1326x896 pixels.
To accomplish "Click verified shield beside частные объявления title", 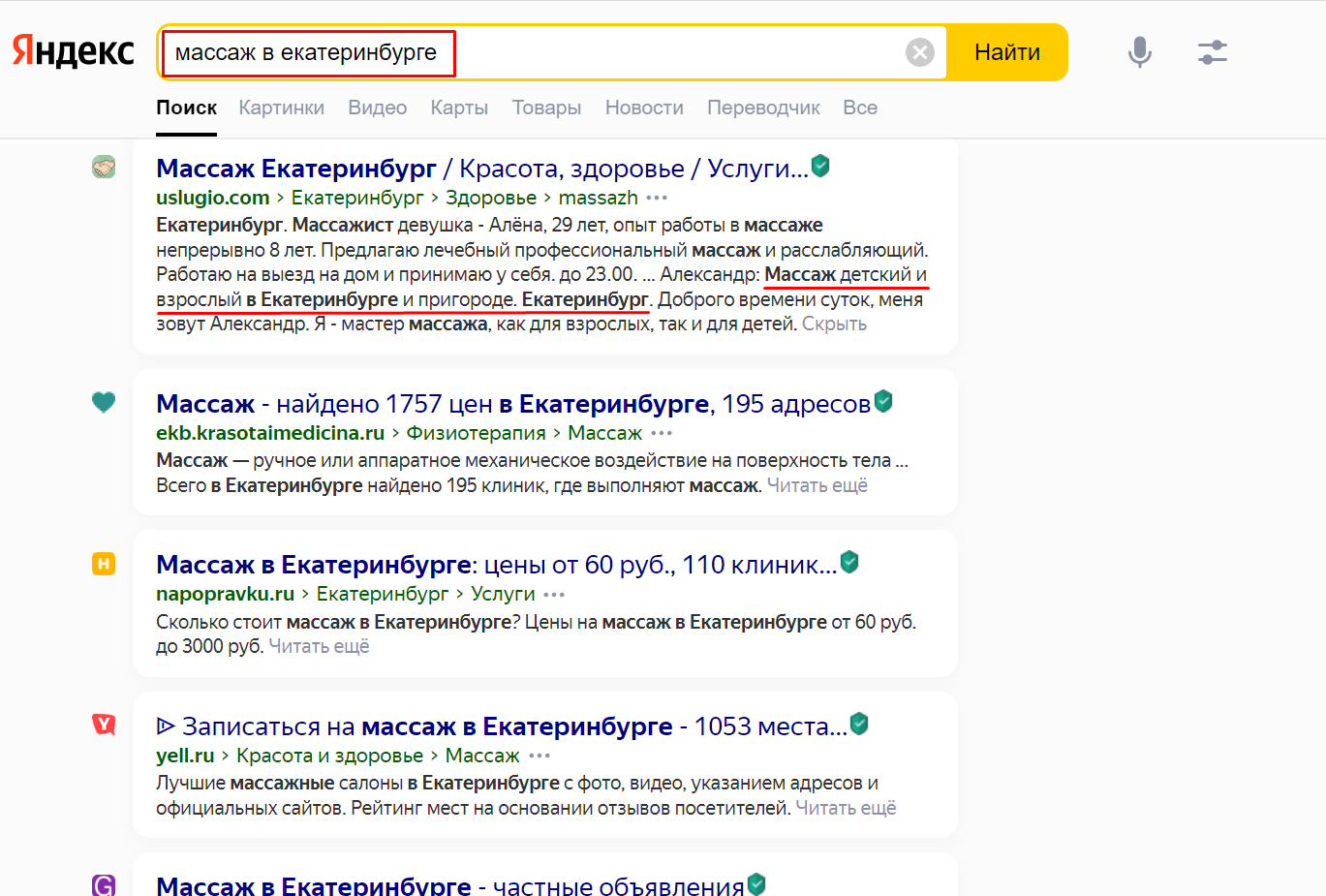I will (x=757, y=883).
